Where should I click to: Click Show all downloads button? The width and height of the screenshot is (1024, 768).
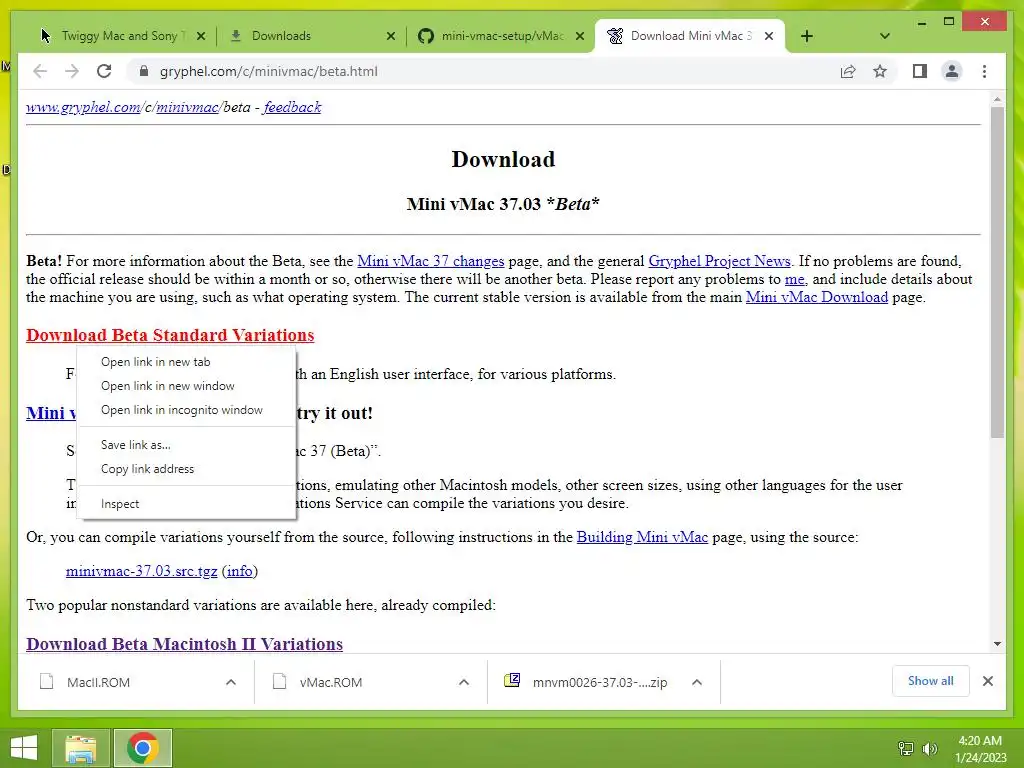930,681
